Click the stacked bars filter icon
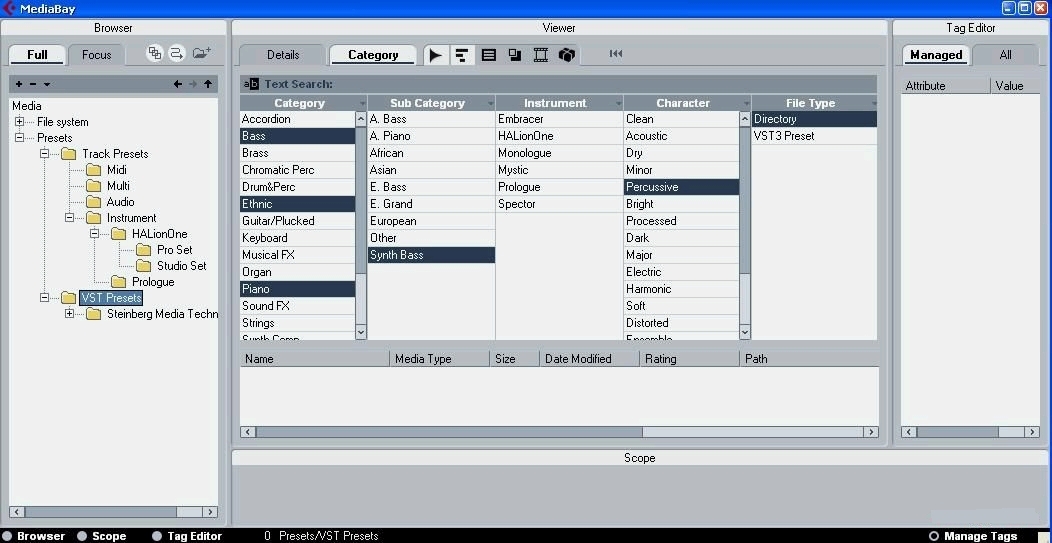The width and height of the screenshot is (1052, 543). tap(462, 55)
